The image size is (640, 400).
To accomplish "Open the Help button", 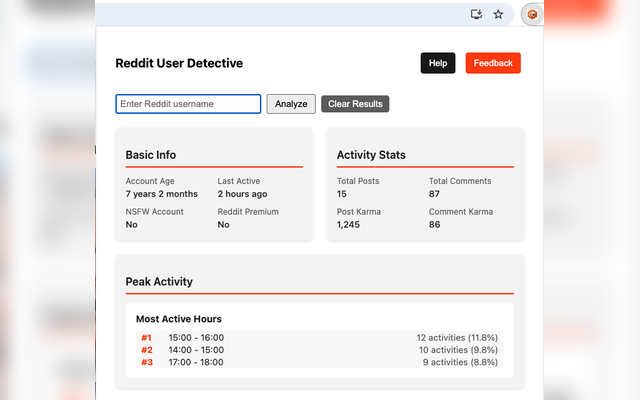I will tap(438, 63).
